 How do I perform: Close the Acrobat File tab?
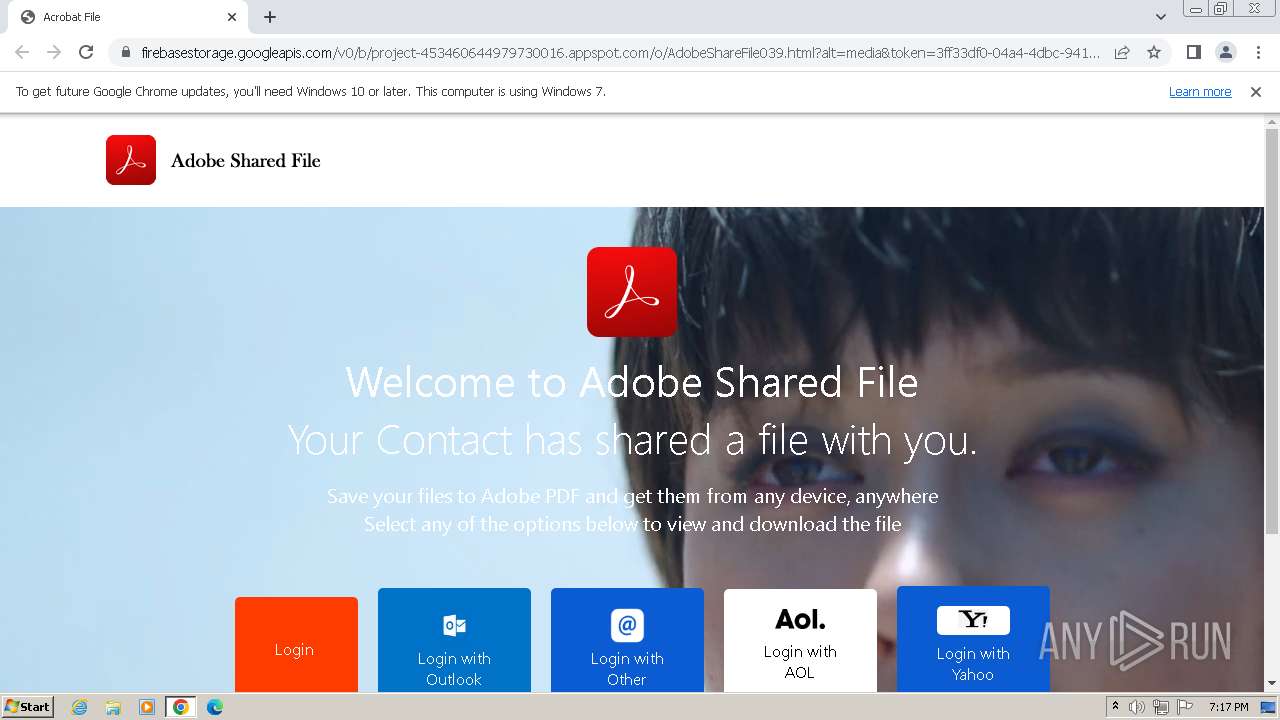click(232, 17)
